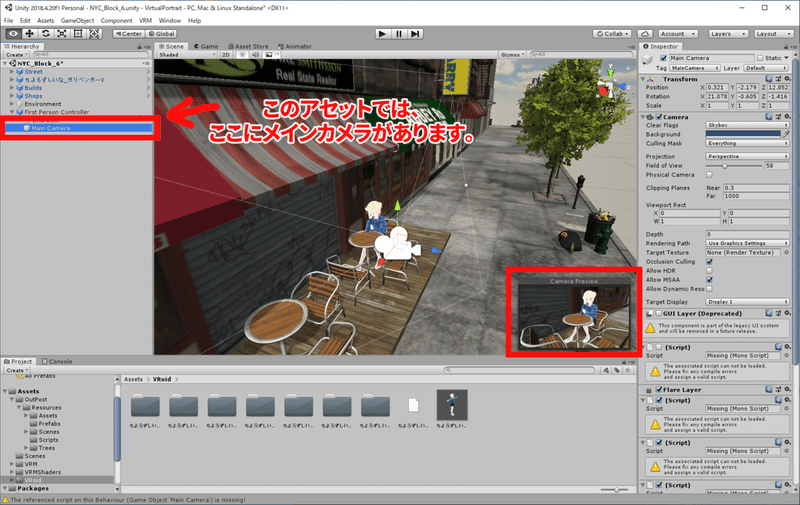The image size is (800, 505).
Task: Open Camera component settings gear
Action: pos(787,117)
